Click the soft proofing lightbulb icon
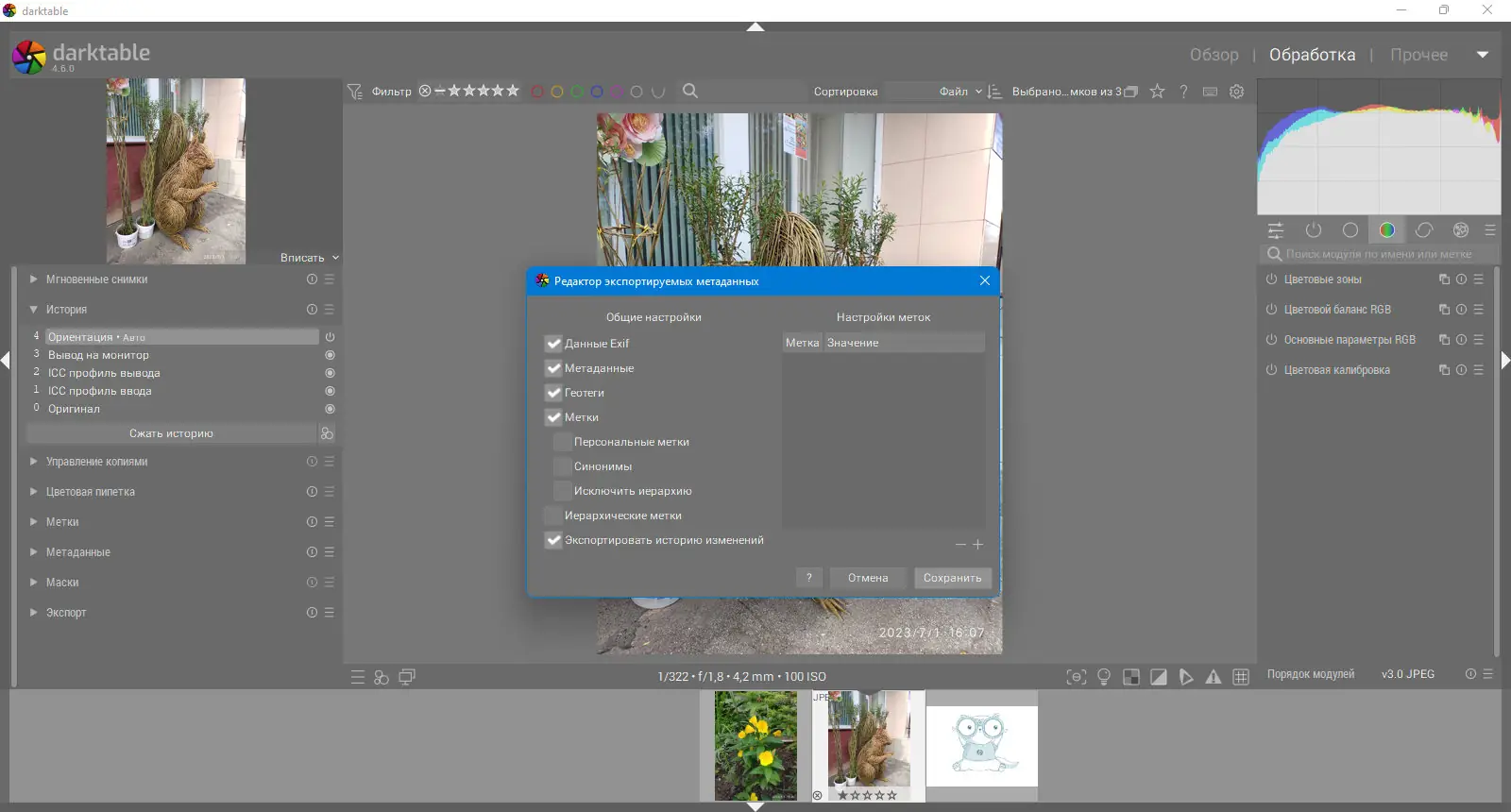This screenshot has height=812, width=1511. point(1104,677)
